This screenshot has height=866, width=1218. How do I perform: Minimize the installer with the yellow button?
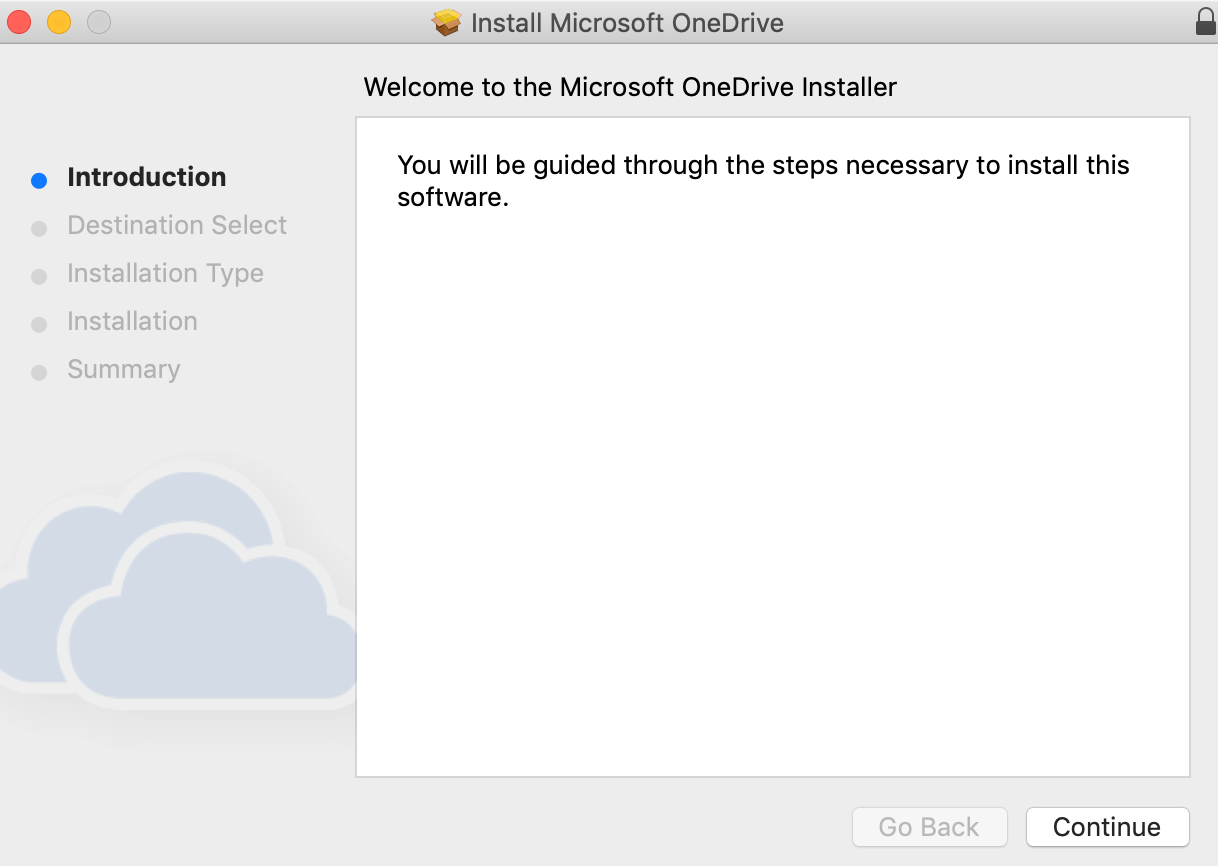pyautogui.click(x=59, y=21)
